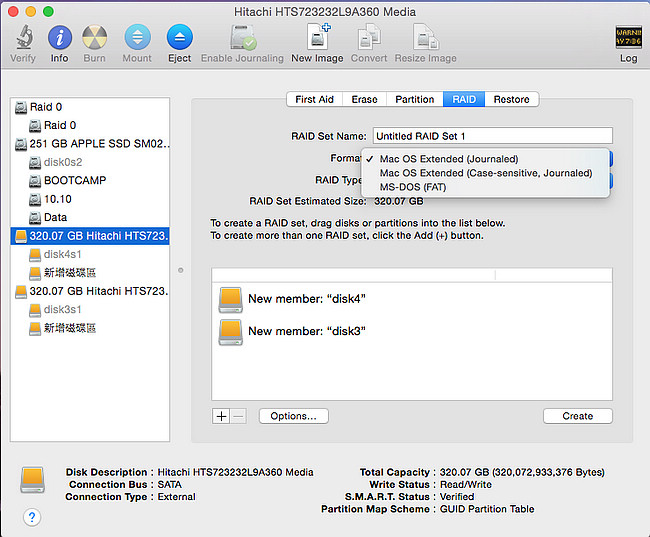
Task: Choose MS-DOS (FAT) format
Action: point(485,187)
